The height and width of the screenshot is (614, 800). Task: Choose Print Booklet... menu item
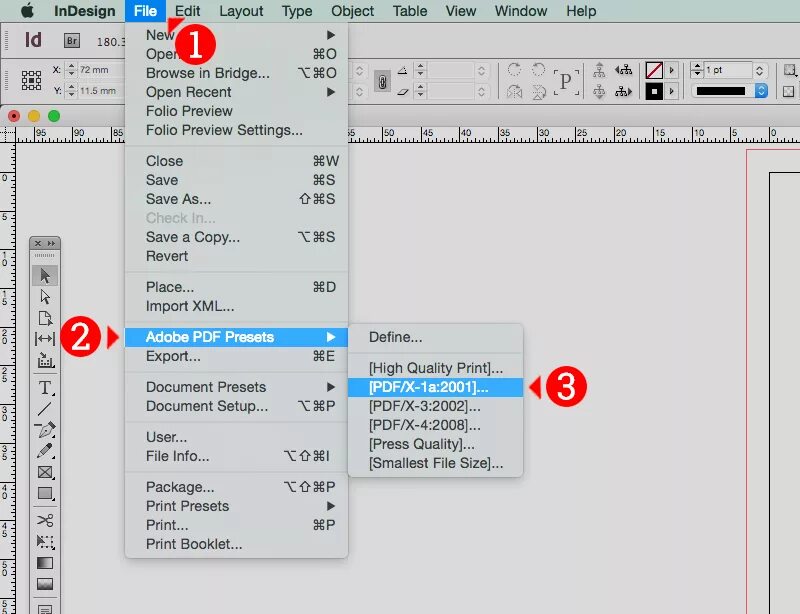[237, 544]
